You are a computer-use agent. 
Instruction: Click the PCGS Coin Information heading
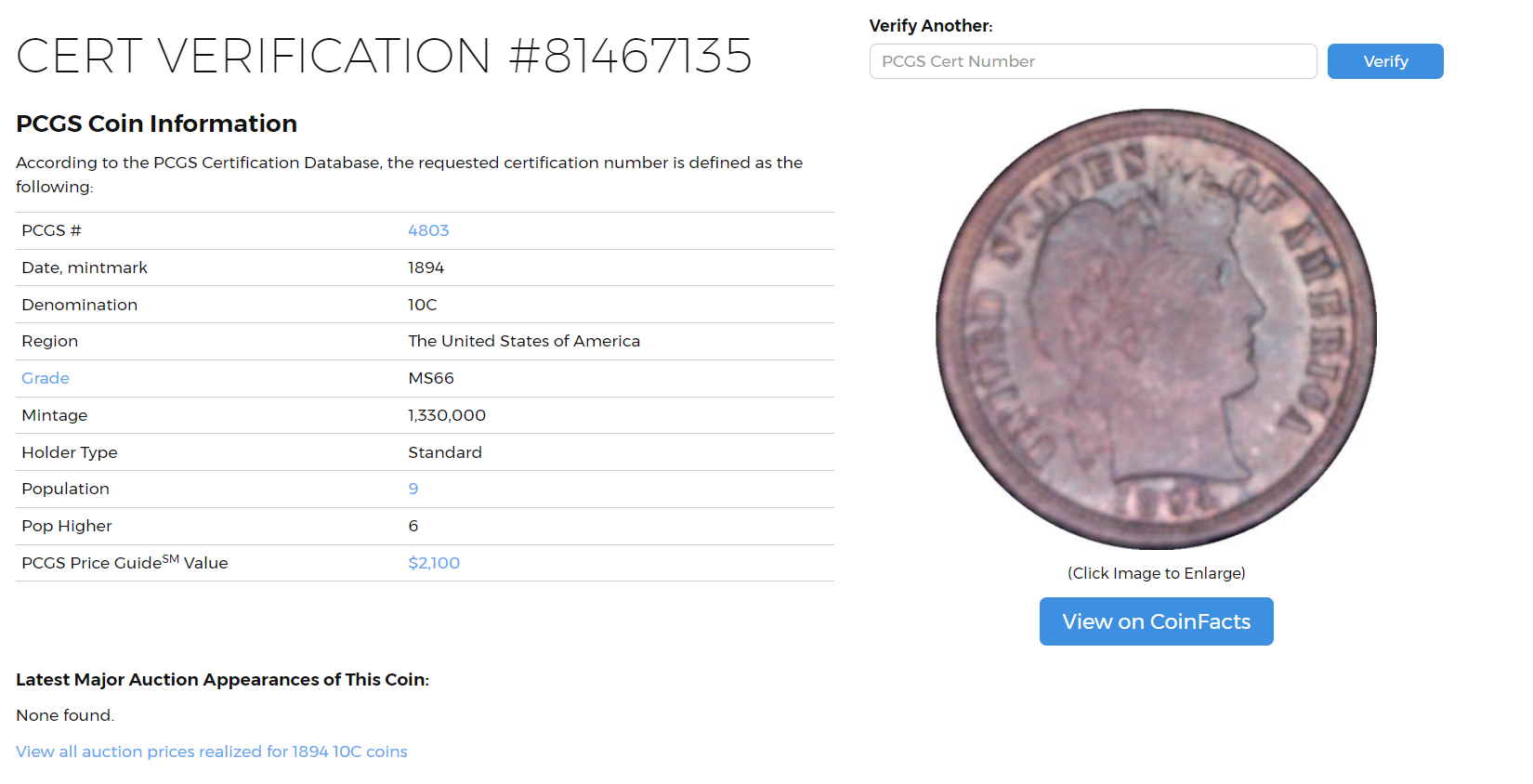coord(156,124)
